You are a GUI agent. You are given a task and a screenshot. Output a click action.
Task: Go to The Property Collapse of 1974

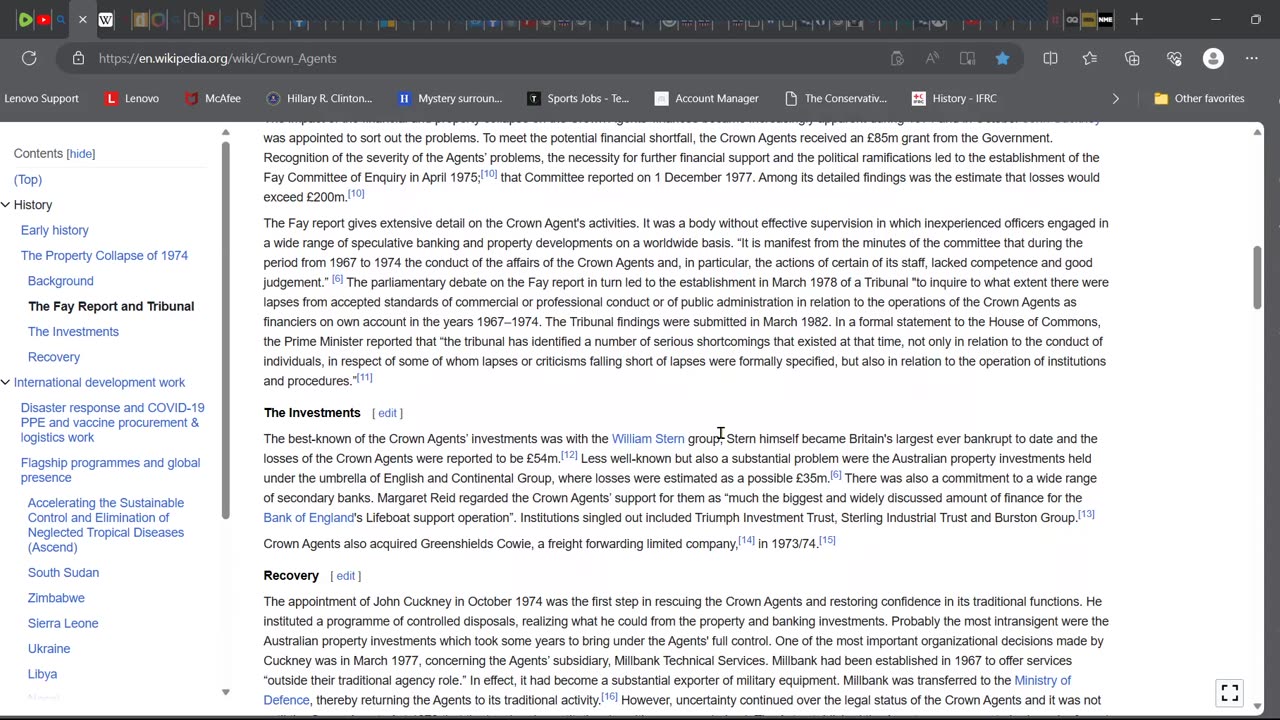(104, 255)
